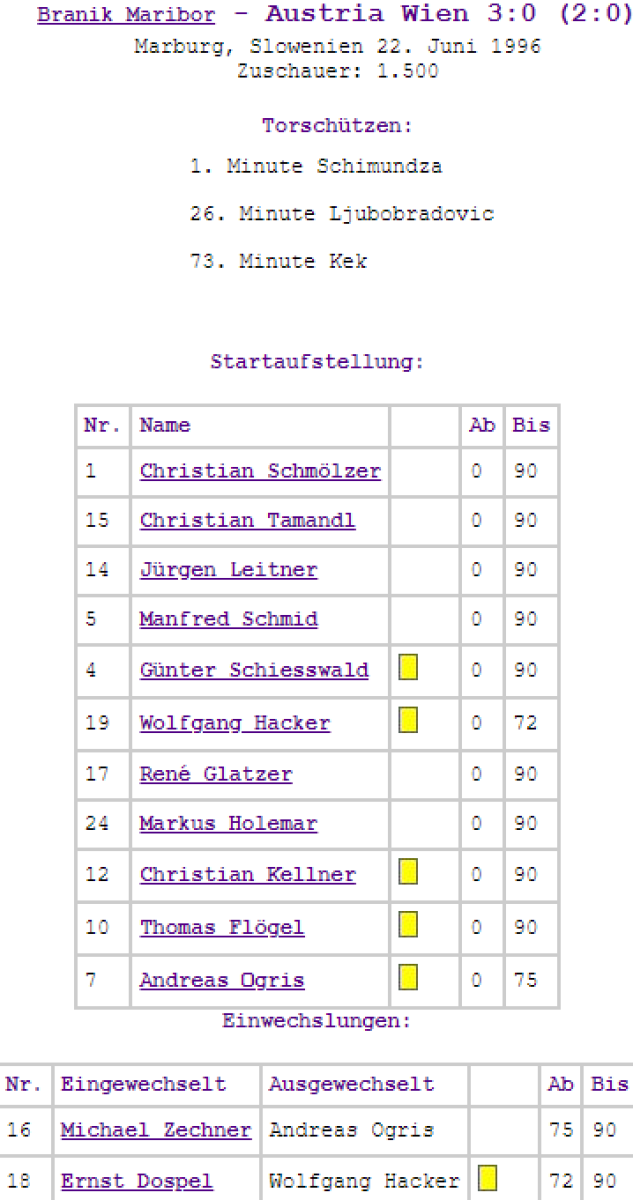This screenshot has width=633, height=1200.
Task: Open Christian Schmölzer's player page
Action: (x=260, y=471)
